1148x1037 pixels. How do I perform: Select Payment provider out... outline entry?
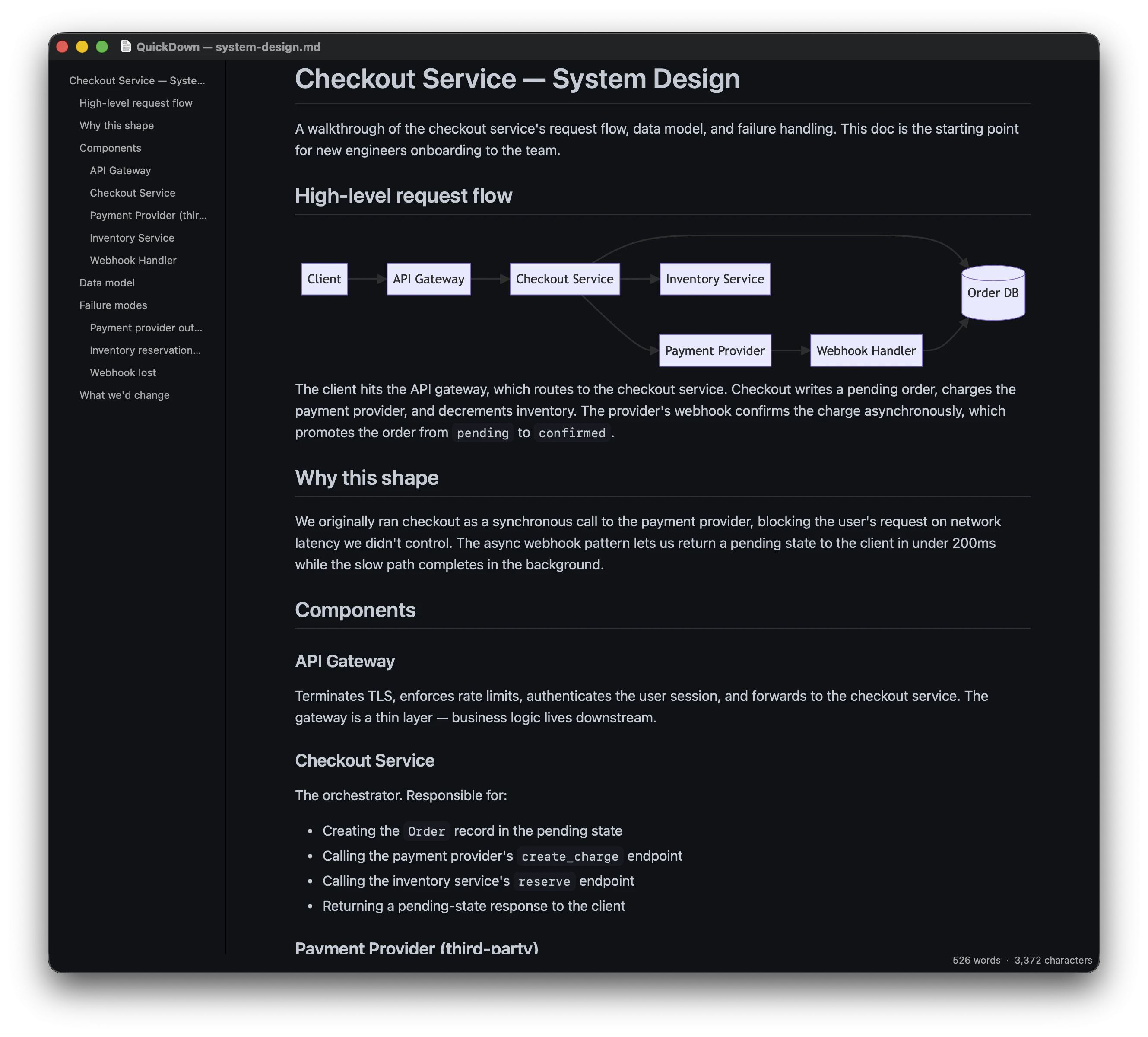point(146,328)
